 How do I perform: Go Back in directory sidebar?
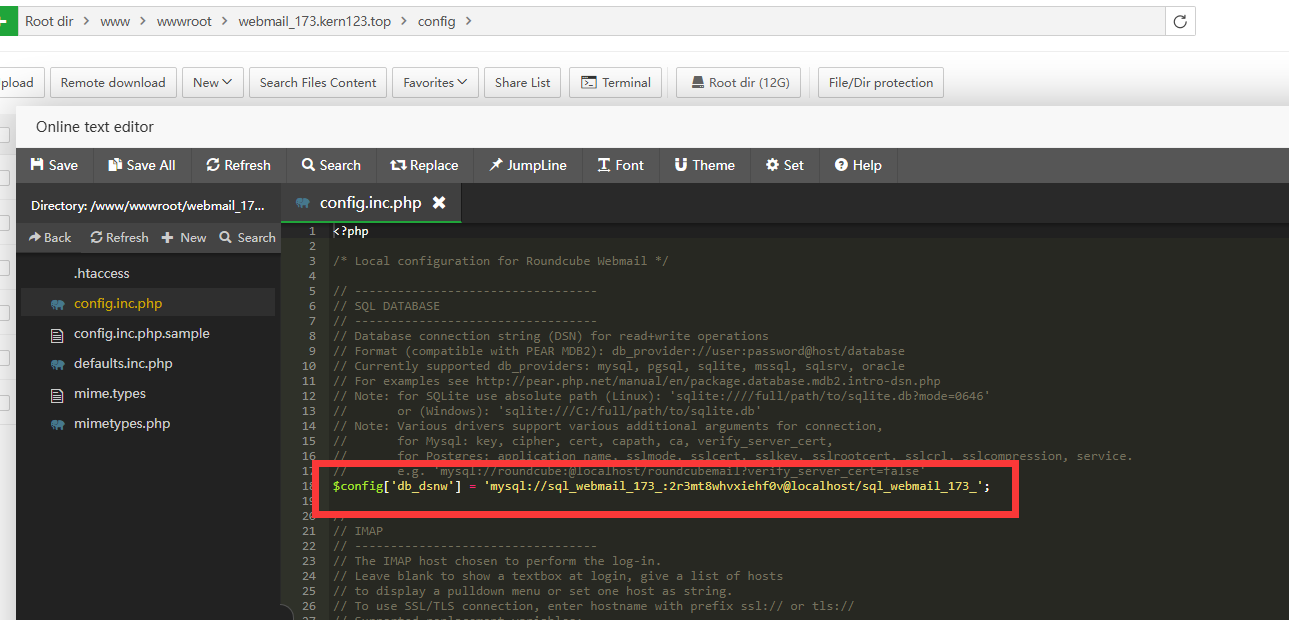point(50,237)
